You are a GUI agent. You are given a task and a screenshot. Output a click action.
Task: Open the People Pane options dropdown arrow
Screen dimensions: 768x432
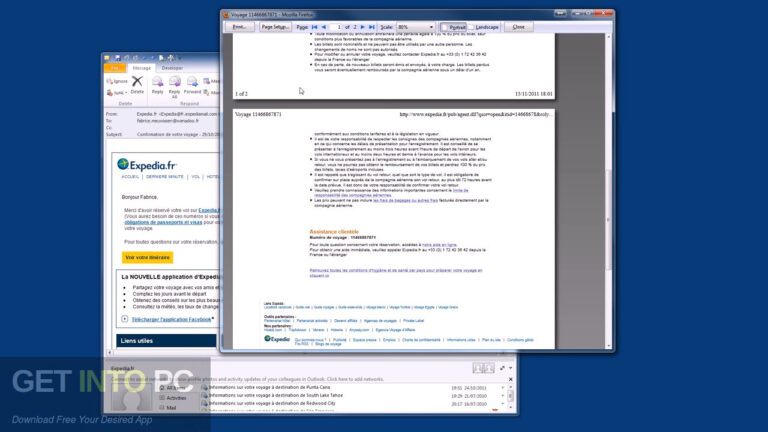coord(510,368)
